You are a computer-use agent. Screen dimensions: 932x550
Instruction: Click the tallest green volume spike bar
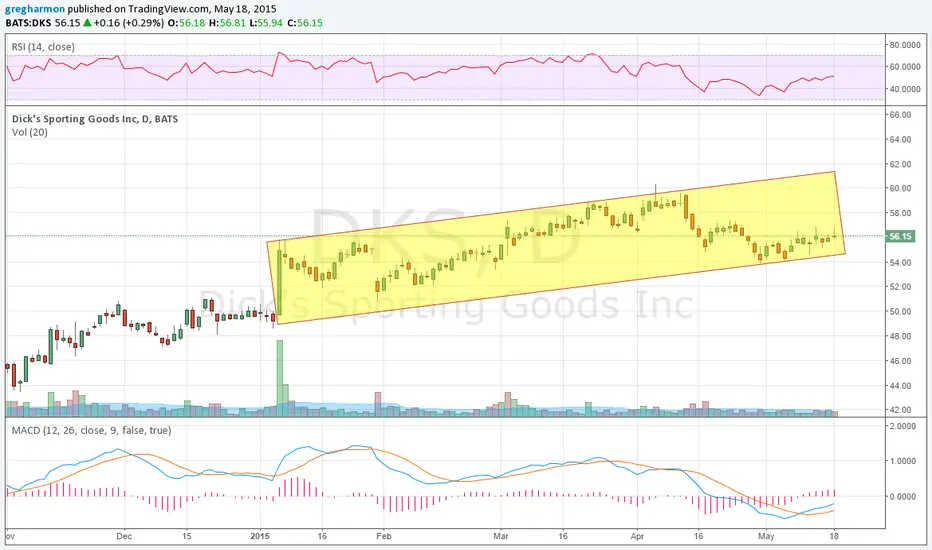click(280, 378)
